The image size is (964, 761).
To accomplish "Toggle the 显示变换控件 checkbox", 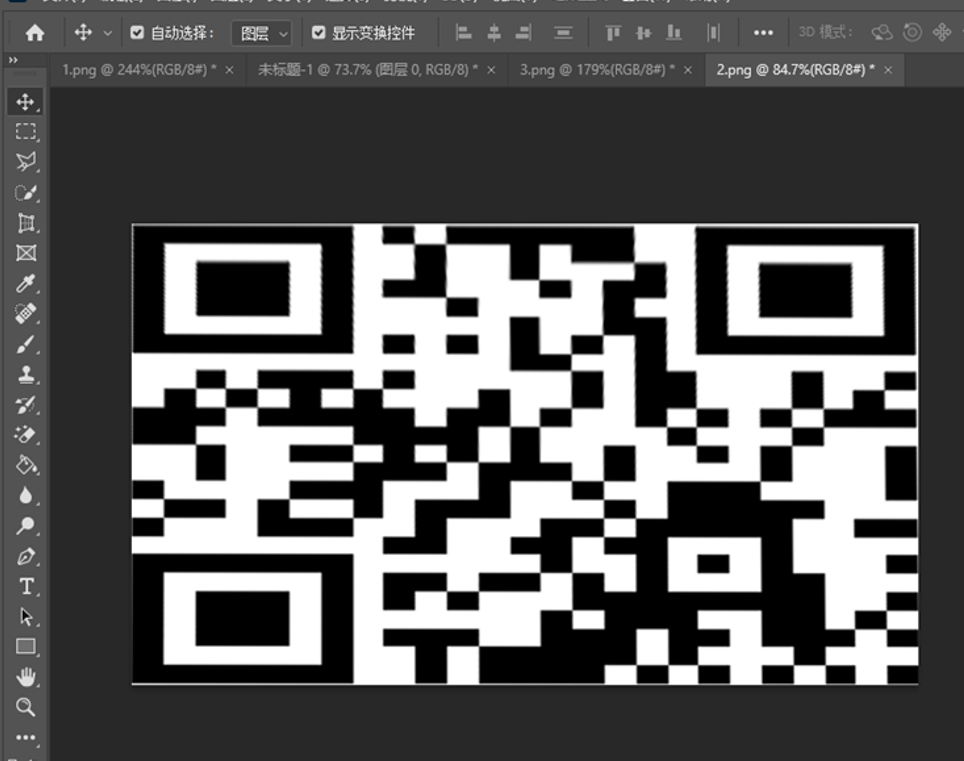I will (318, 33).
